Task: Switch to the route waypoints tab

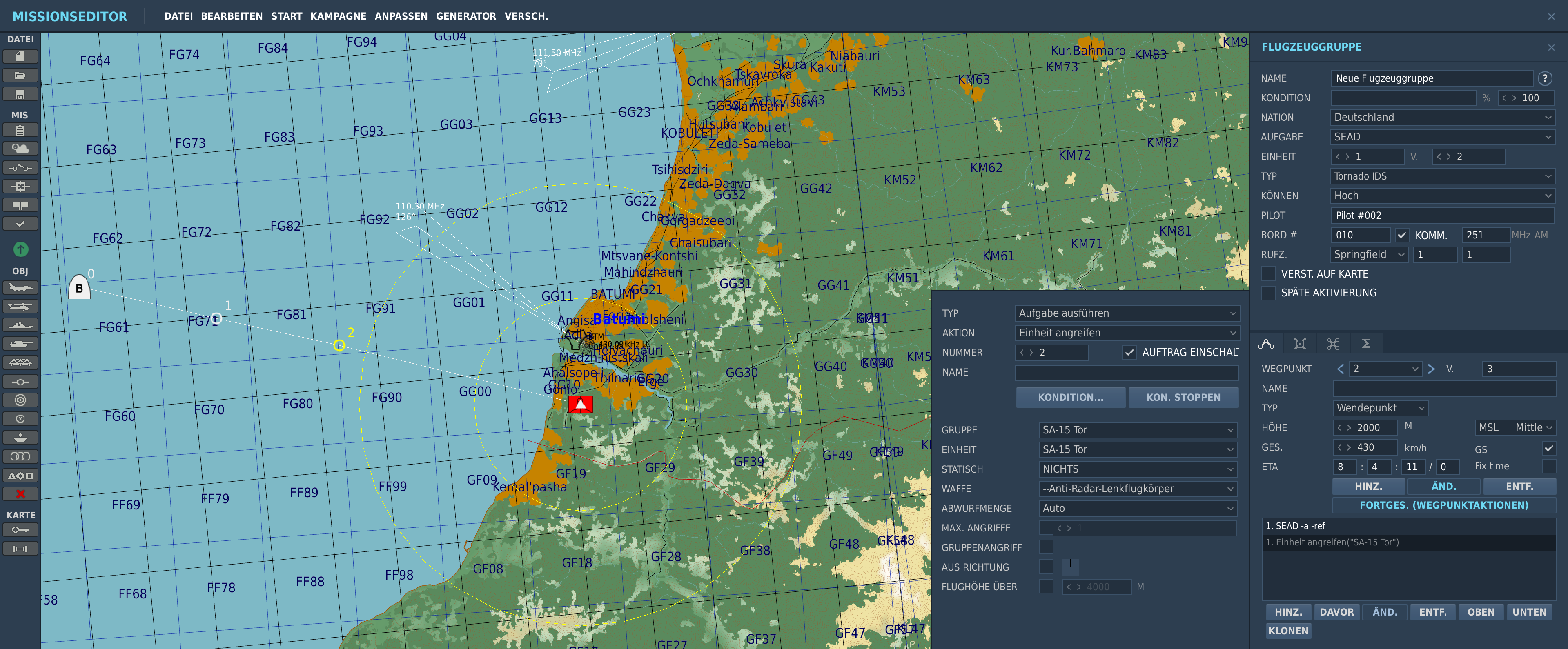Action: [1266, 344]
